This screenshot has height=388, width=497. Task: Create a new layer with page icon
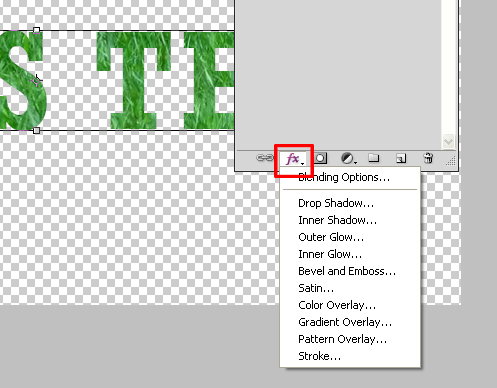click(x=401, y=158)
